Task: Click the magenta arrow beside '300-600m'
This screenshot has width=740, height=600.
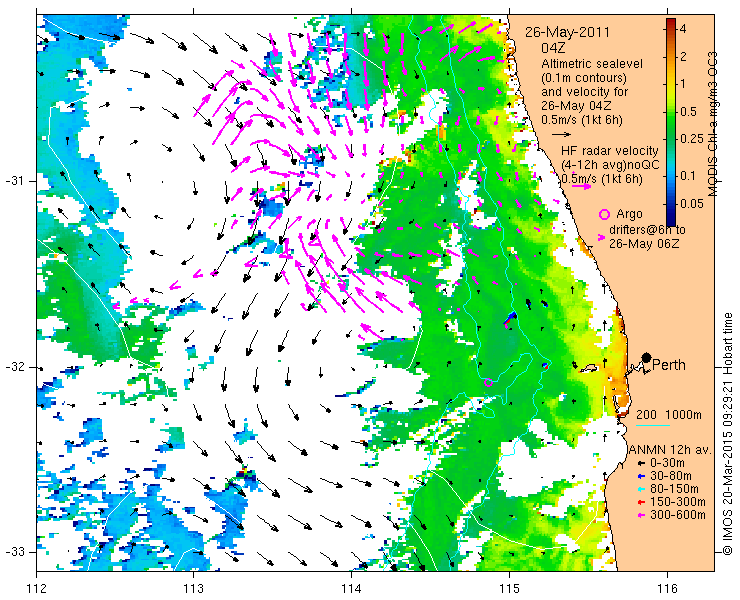Action: (x=640, y=515)
